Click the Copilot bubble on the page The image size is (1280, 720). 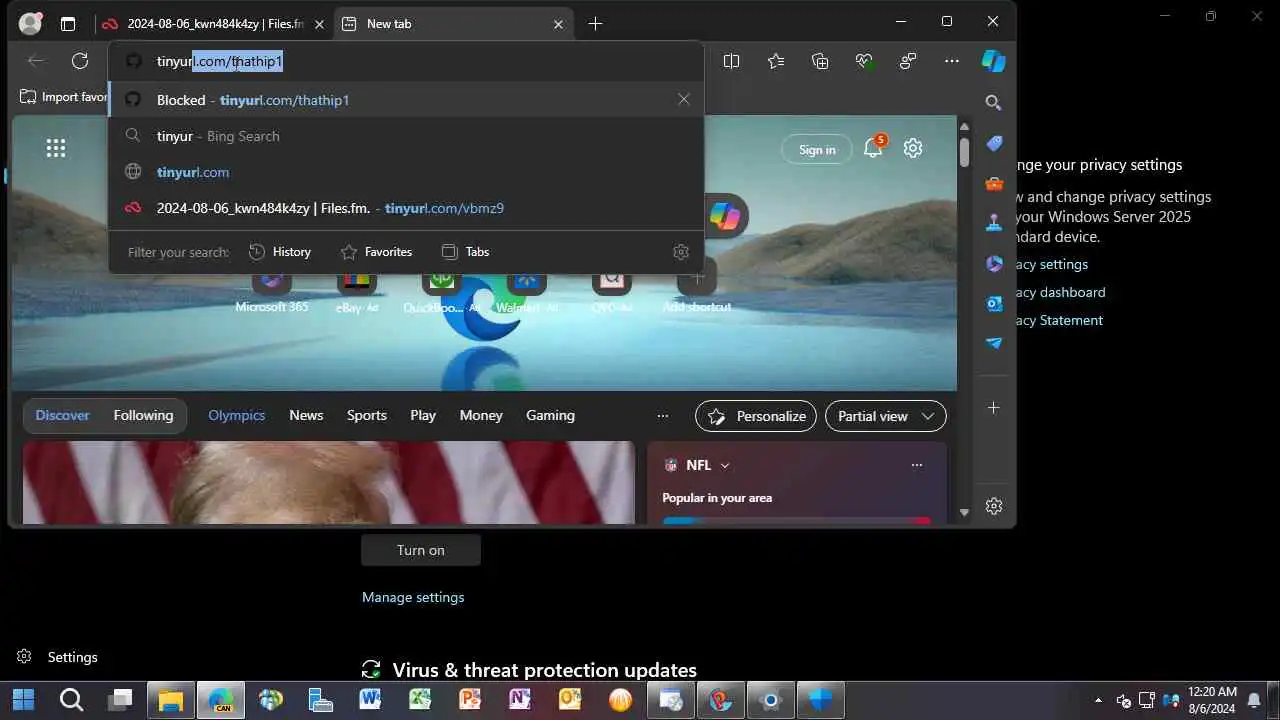click(725, 216)
